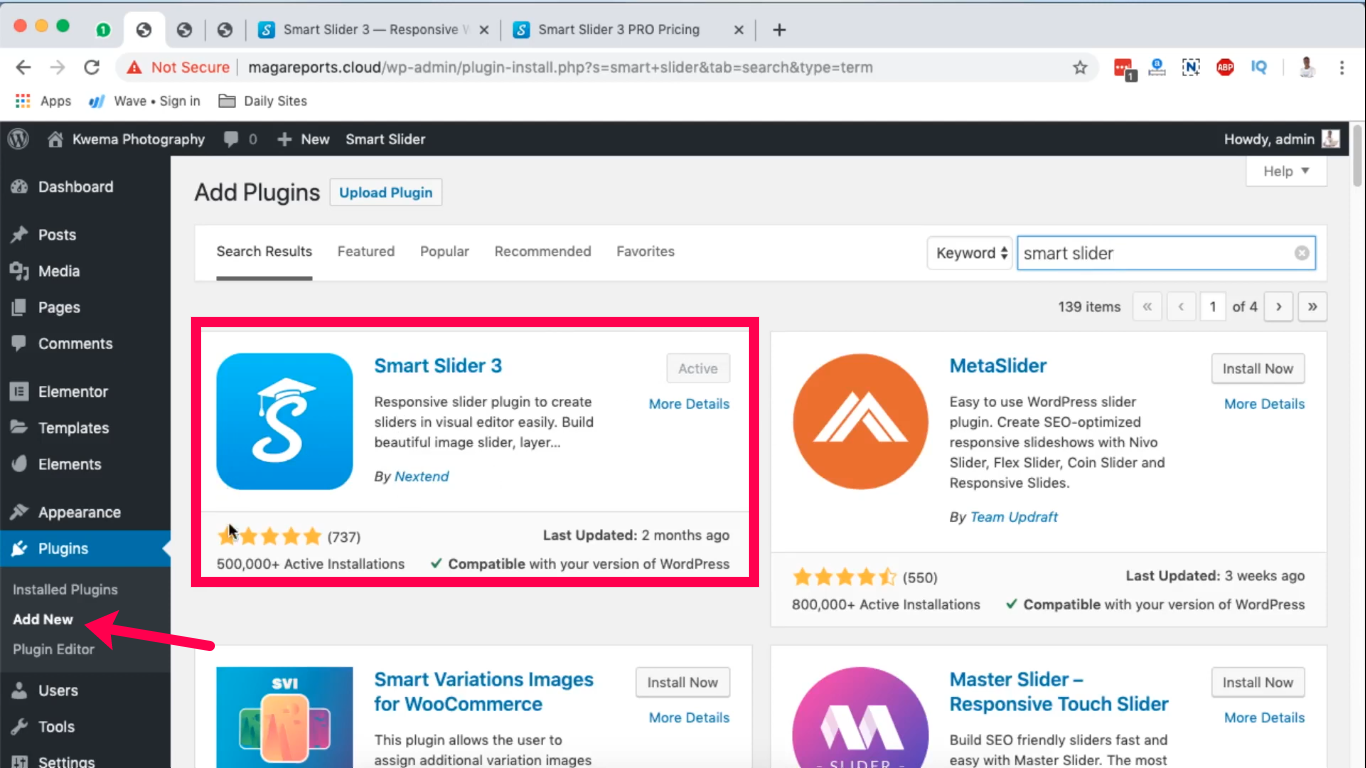Bookmark this page with the star icon

1080,68
